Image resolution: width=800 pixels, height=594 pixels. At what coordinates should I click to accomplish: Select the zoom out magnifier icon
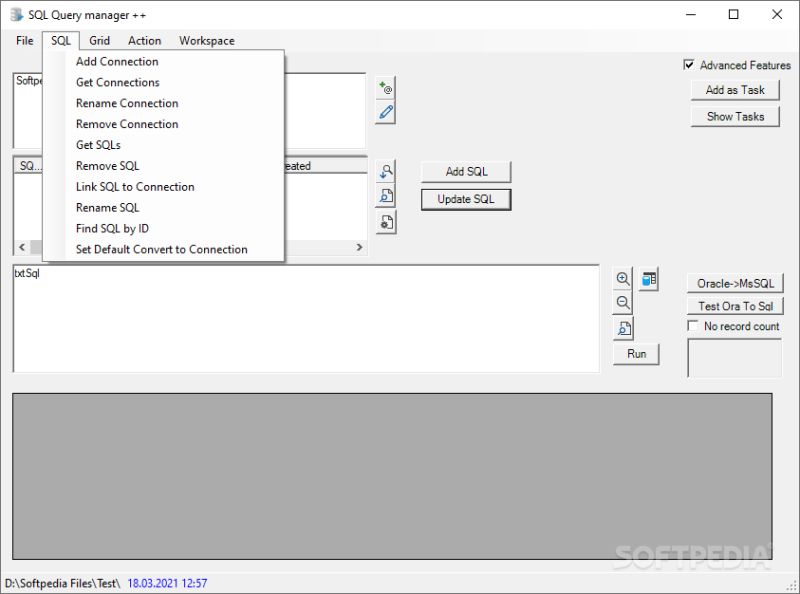click(x=623, y=301)
